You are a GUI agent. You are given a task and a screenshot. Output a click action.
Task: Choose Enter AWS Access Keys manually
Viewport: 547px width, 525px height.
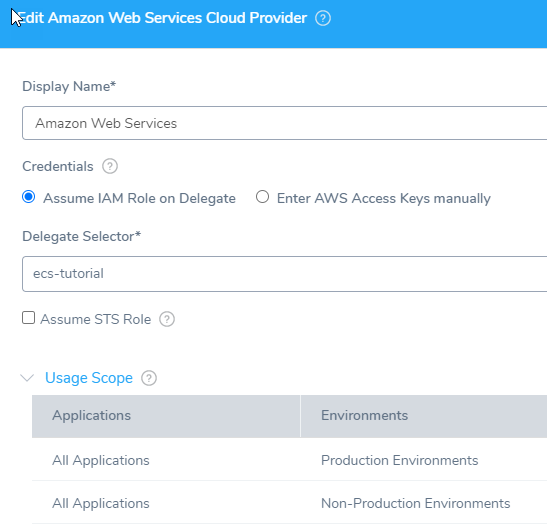(262, 197)
